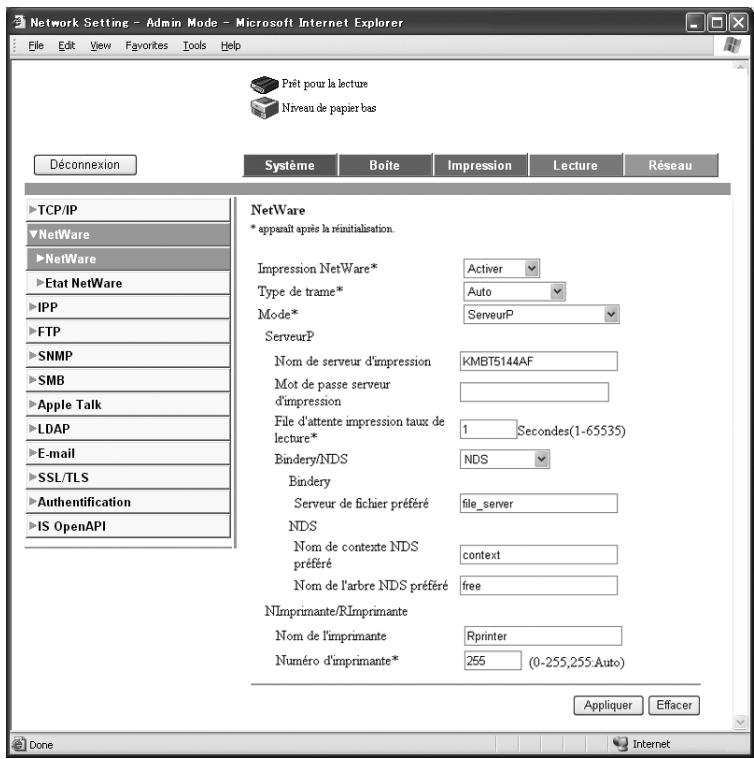This screenshot has height=759, width=754.
Task: Click the Internet Explorer page icon in title bar
Action: tap(19, 22)
